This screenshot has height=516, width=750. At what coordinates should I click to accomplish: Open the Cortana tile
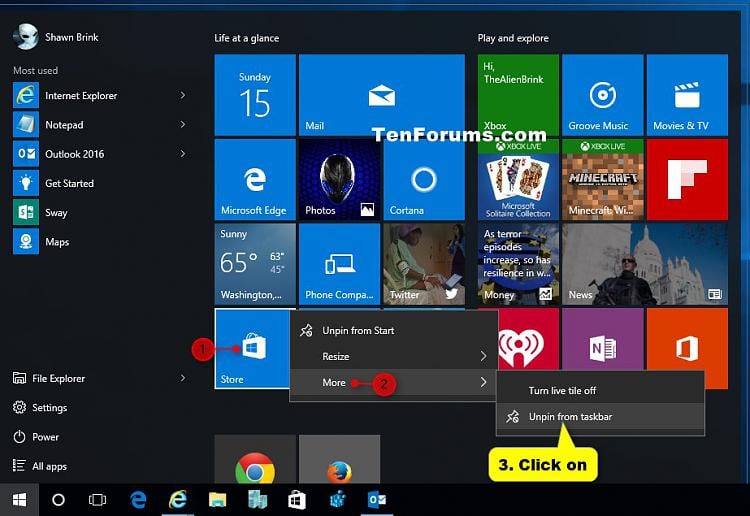coord(424,179)
